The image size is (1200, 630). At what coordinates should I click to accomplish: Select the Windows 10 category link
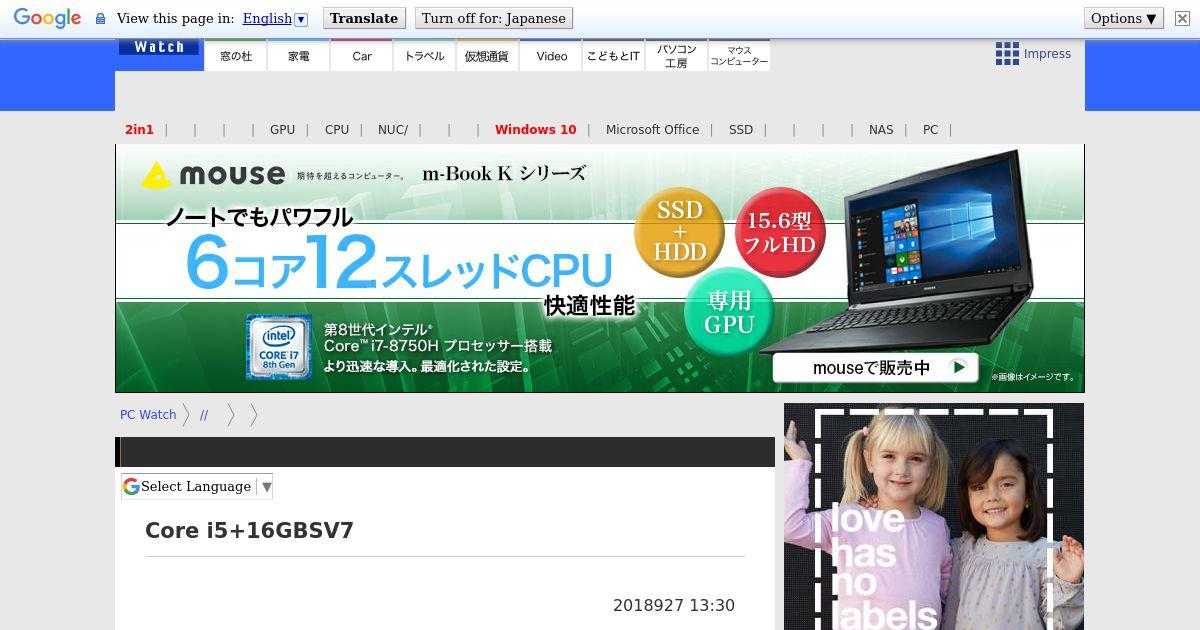[x=536, y=129]
